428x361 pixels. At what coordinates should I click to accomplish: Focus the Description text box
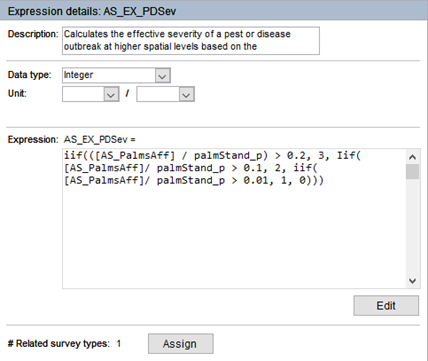(191, 41)
